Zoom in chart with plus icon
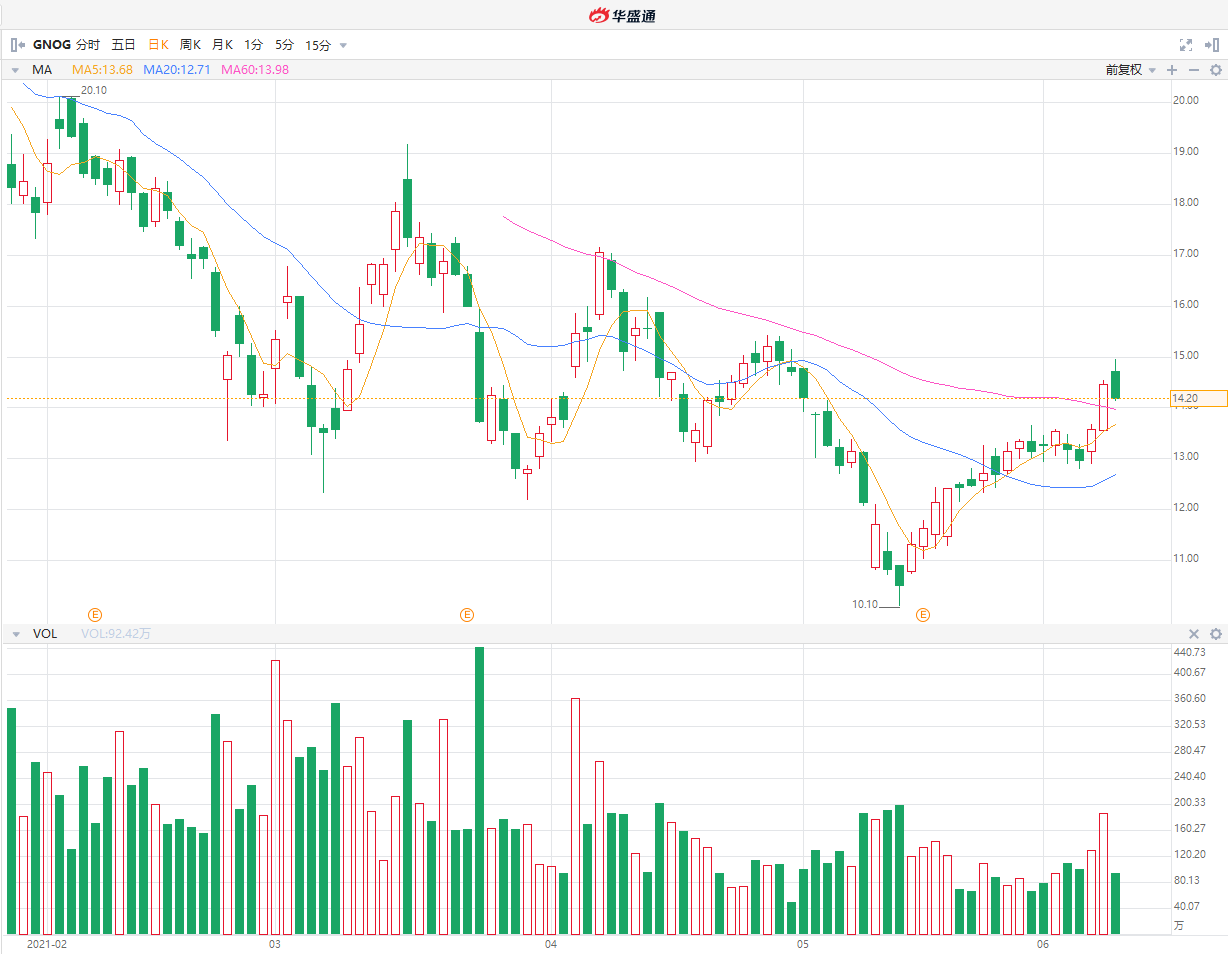The height and width of the screenshot is (954, 1228). click(1172, 70)
